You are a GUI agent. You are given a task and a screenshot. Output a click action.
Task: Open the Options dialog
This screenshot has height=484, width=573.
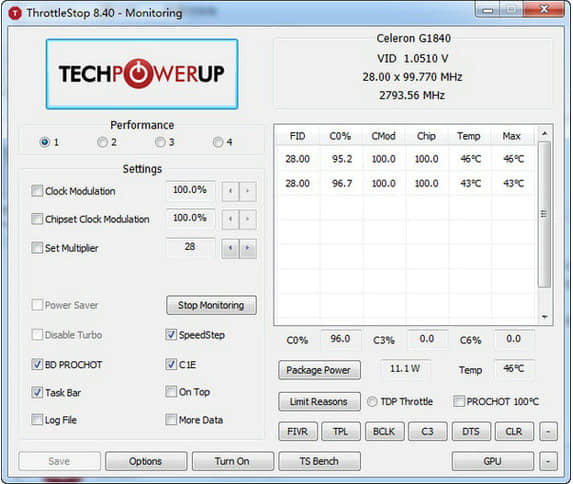point(146,461)
